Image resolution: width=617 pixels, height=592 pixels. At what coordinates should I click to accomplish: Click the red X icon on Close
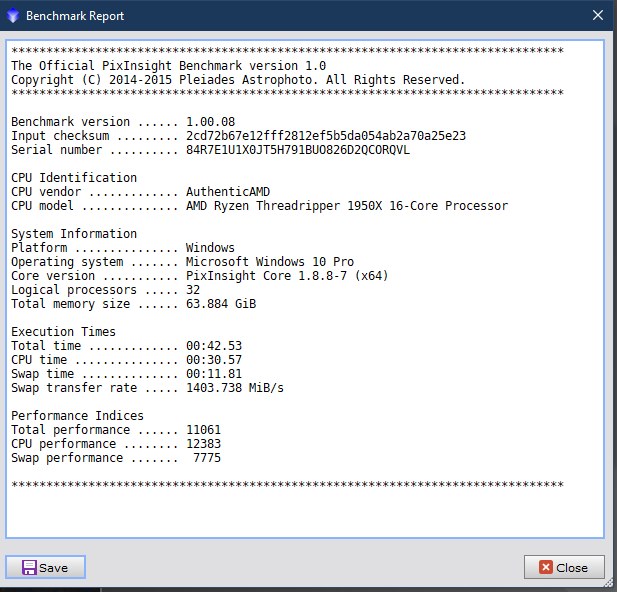[545, 567]
